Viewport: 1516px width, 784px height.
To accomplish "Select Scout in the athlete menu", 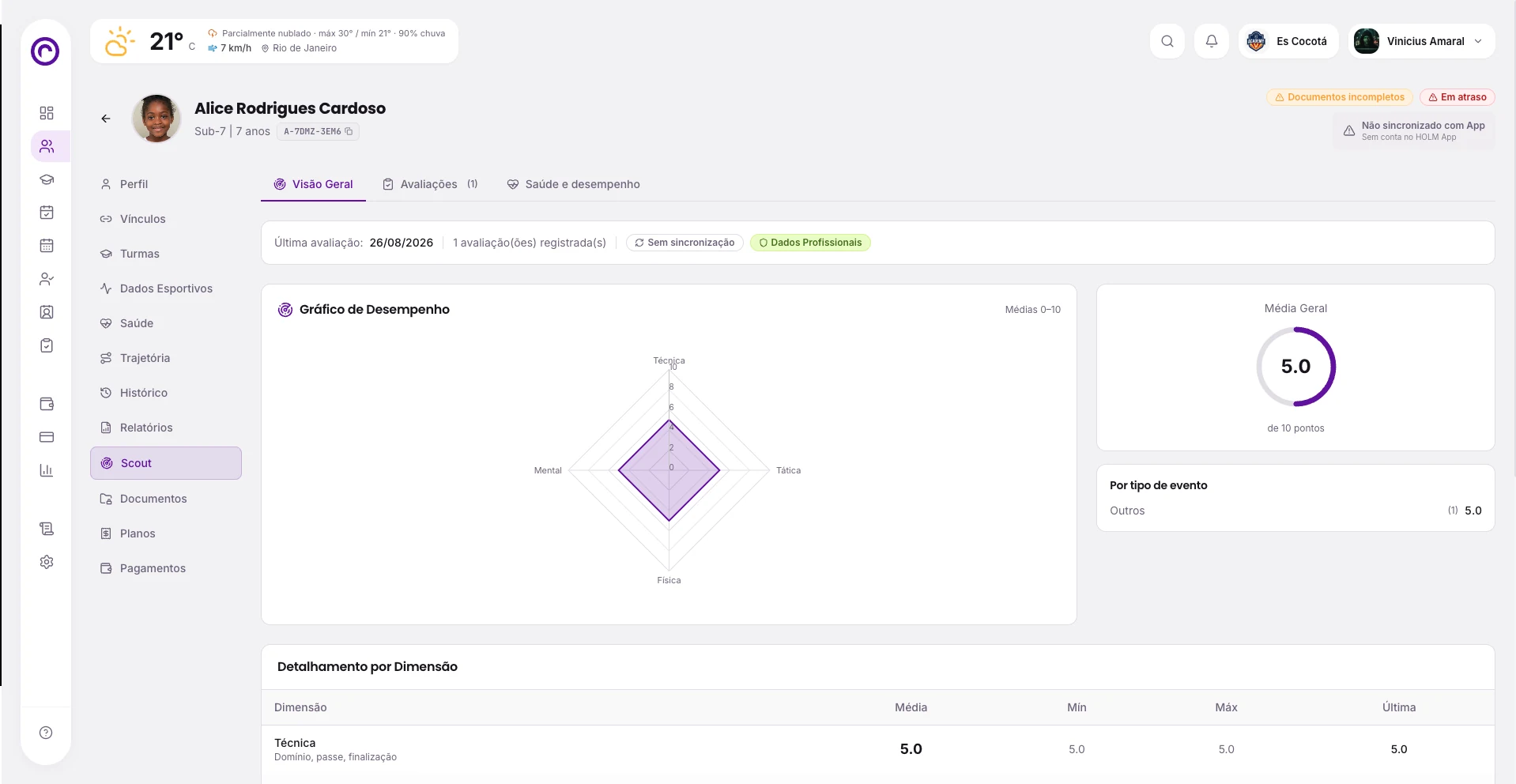I will click(166, 463).
